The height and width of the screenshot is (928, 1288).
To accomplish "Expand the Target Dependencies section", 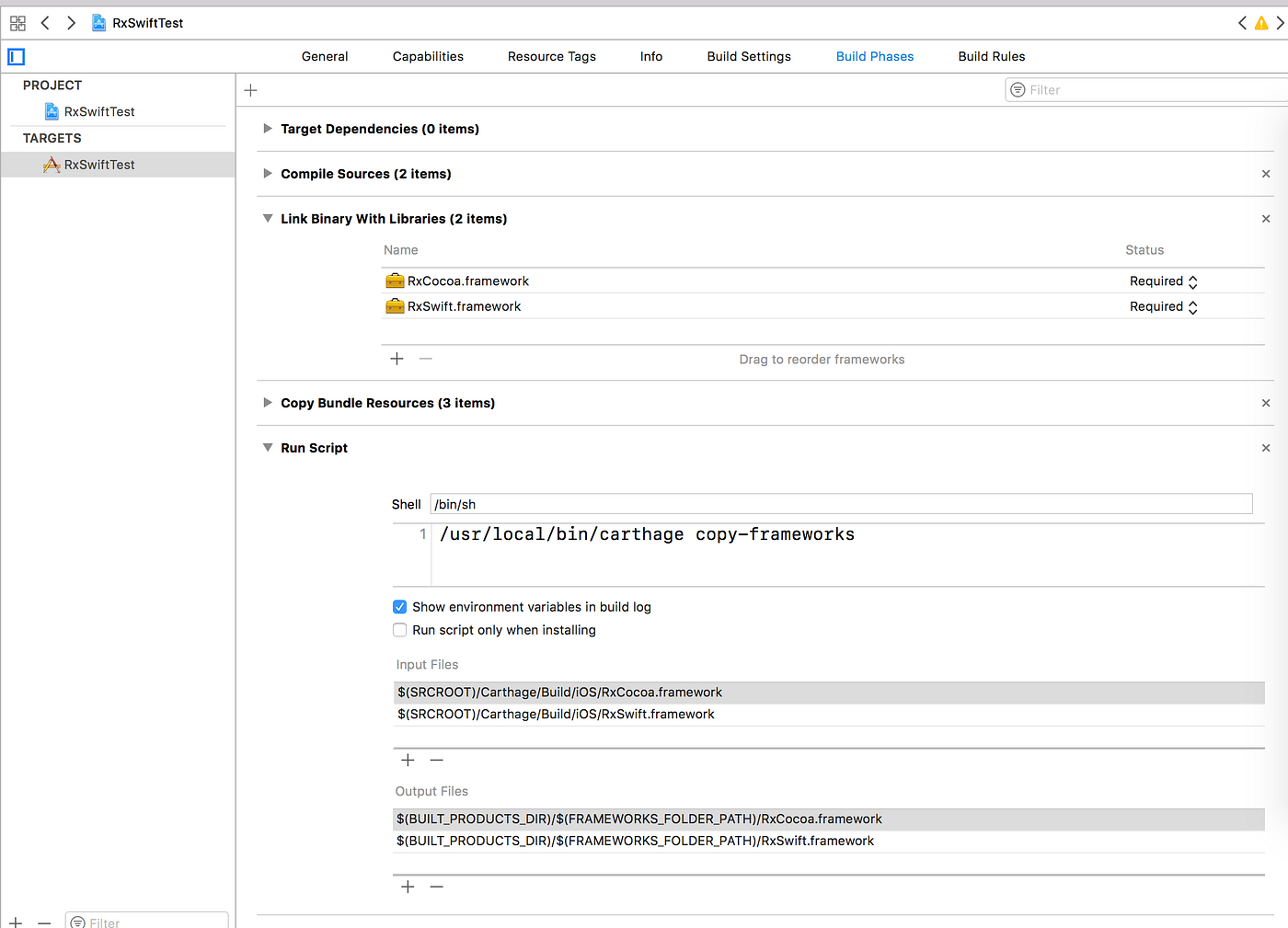I will pyautogui.click(x=267, y=129).
